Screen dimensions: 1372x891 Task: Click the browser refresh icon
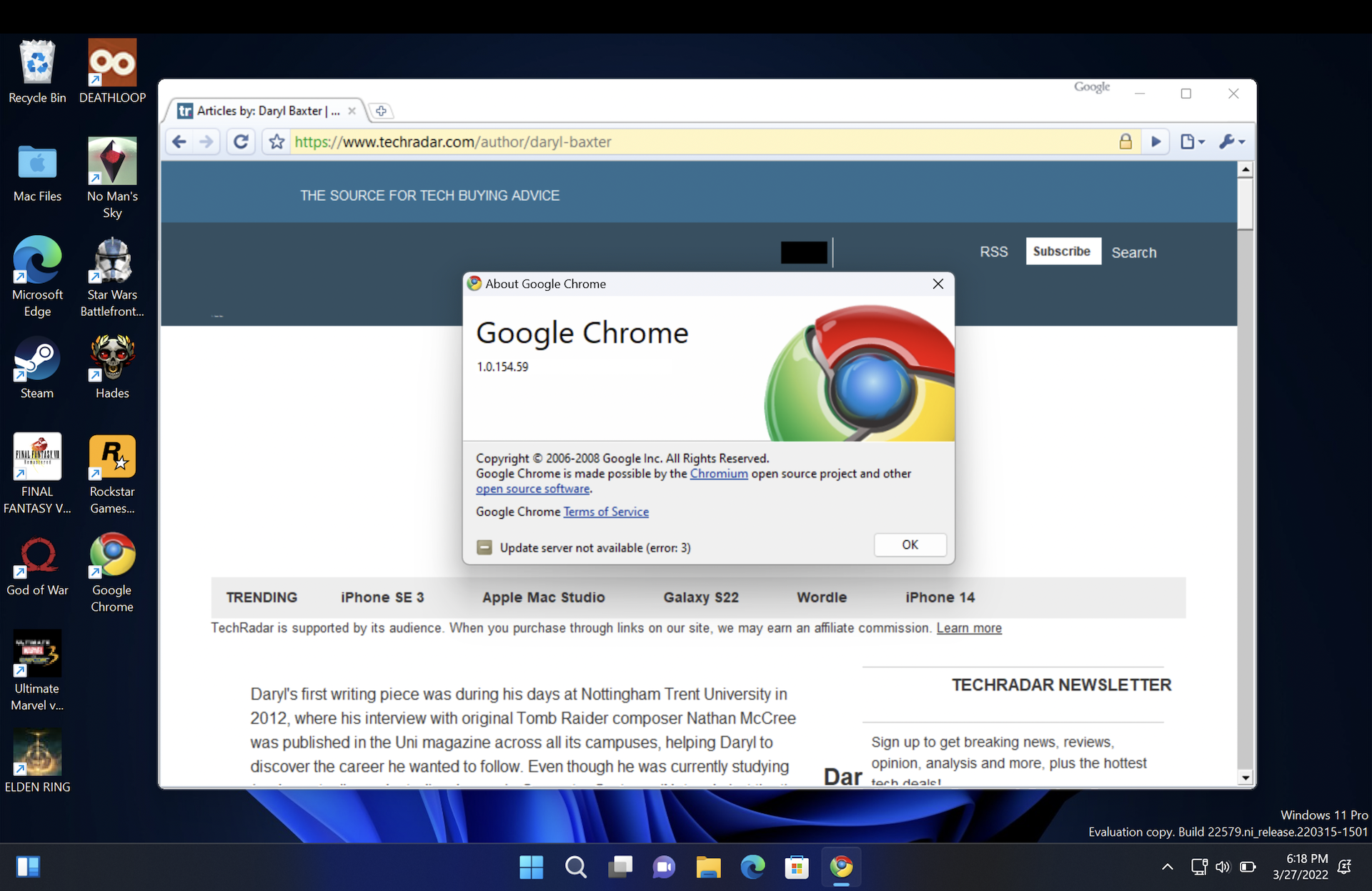click(x=240, y=141)
